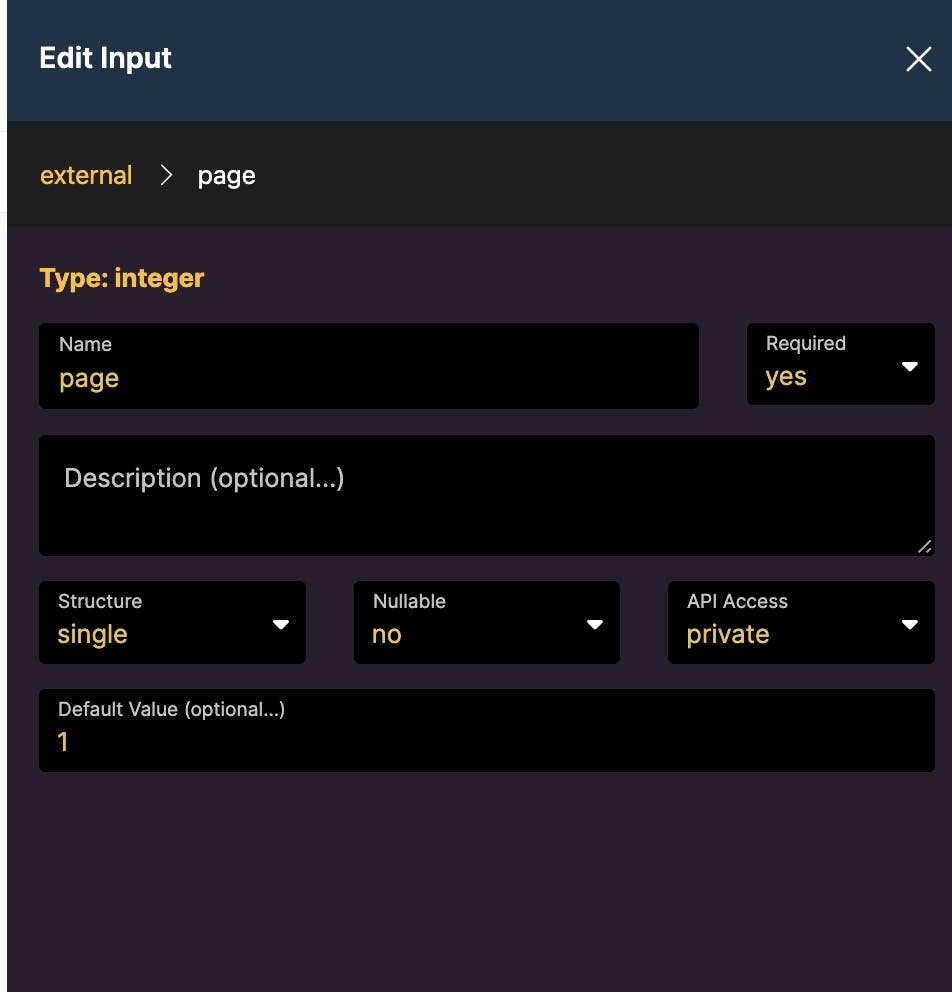
Task: Click the Nullable dropdown caret arrow
Action: click(595, 624)
